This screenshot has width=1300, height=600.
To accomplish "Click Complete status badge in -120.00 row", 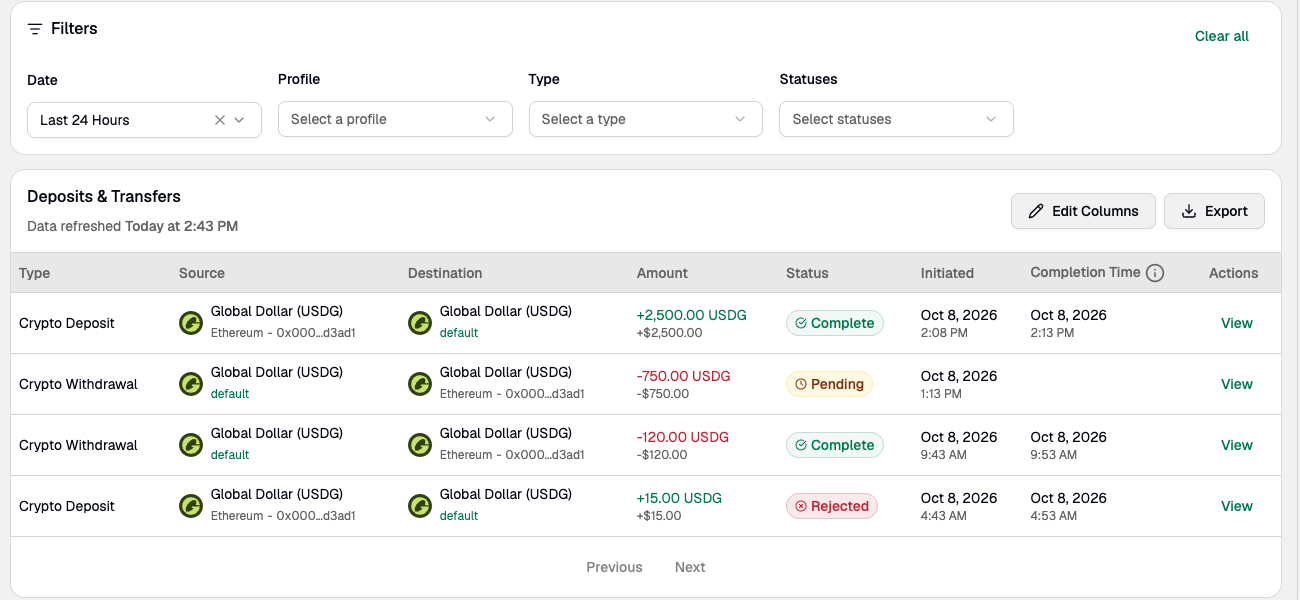I will click(x=835, y=445).
